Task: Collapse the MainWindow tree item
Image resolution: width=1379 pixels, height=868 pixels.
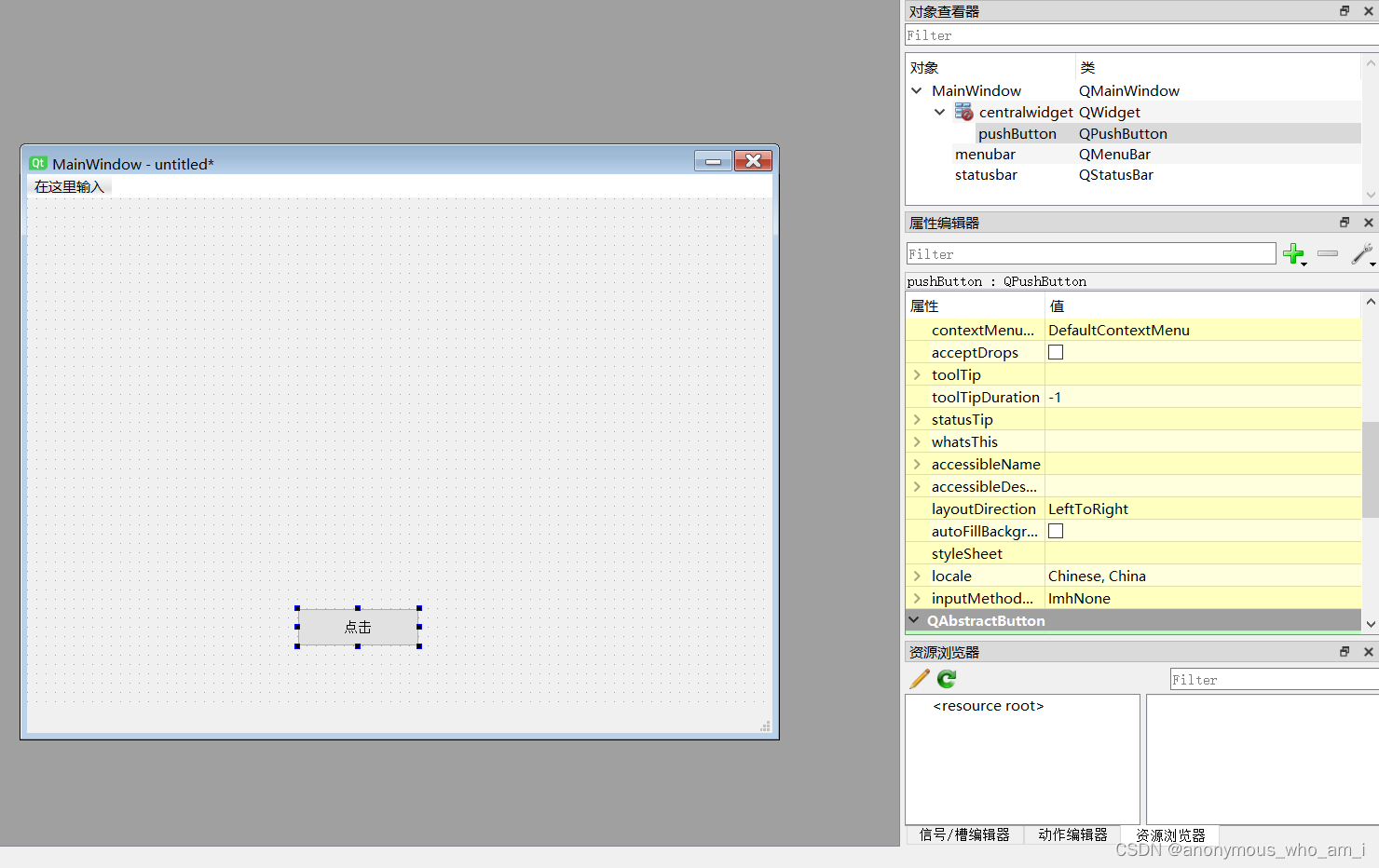Action: point(916,90)
